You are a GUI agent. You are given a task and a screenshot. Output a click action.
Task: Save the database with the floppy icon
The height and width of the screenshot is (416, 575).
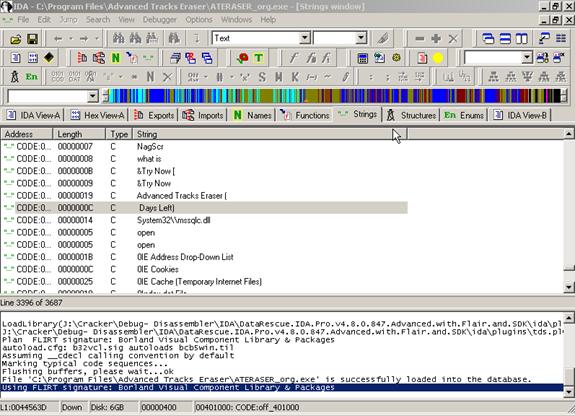[32, 39]
